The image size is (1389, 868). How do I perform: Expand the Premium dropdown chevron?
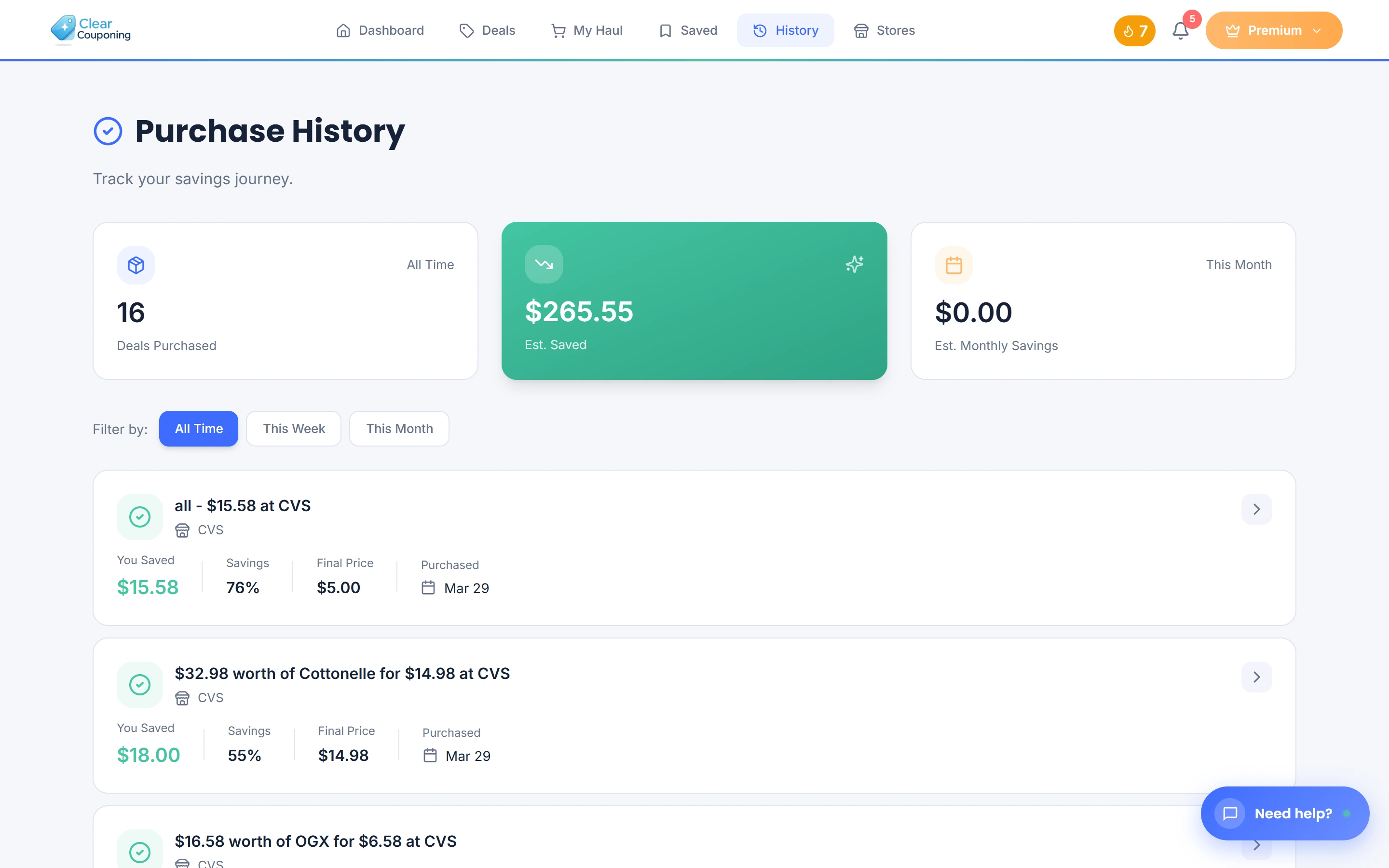(x=1317, y=30)
